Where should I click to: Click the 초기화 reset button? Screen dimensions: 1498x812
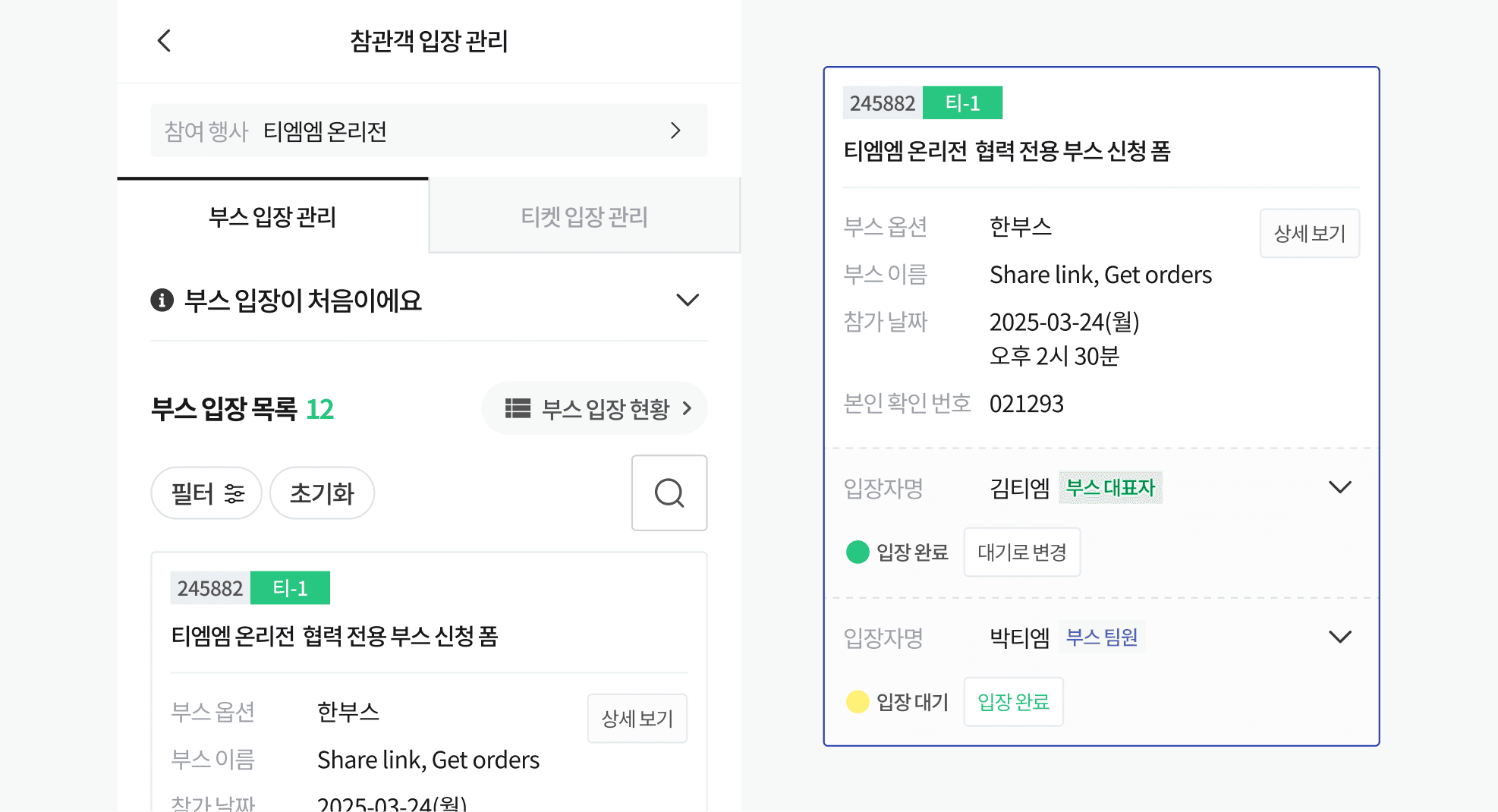(322, 493)
